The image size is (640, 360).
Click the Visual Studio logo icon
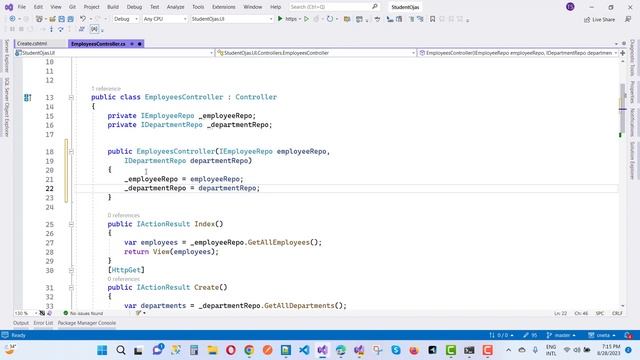(9, 7)
